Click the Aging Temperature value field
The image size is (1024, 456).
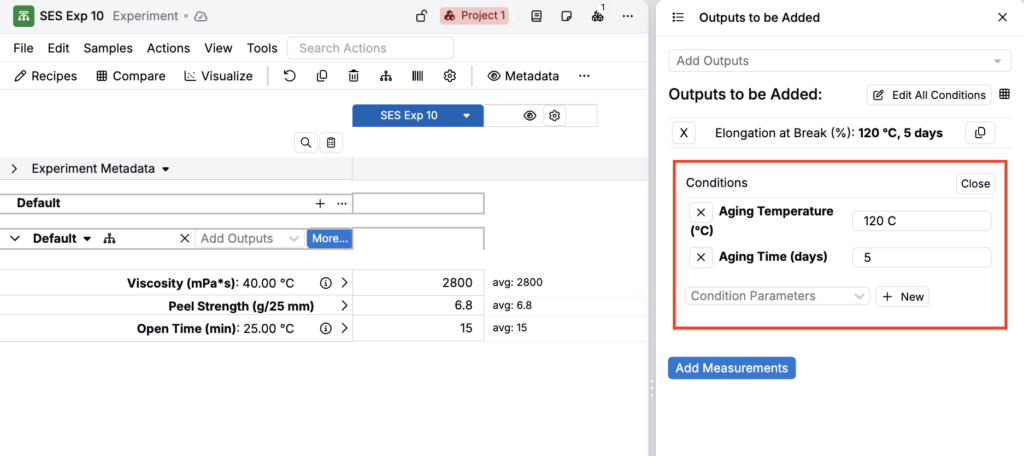point(921,221)
